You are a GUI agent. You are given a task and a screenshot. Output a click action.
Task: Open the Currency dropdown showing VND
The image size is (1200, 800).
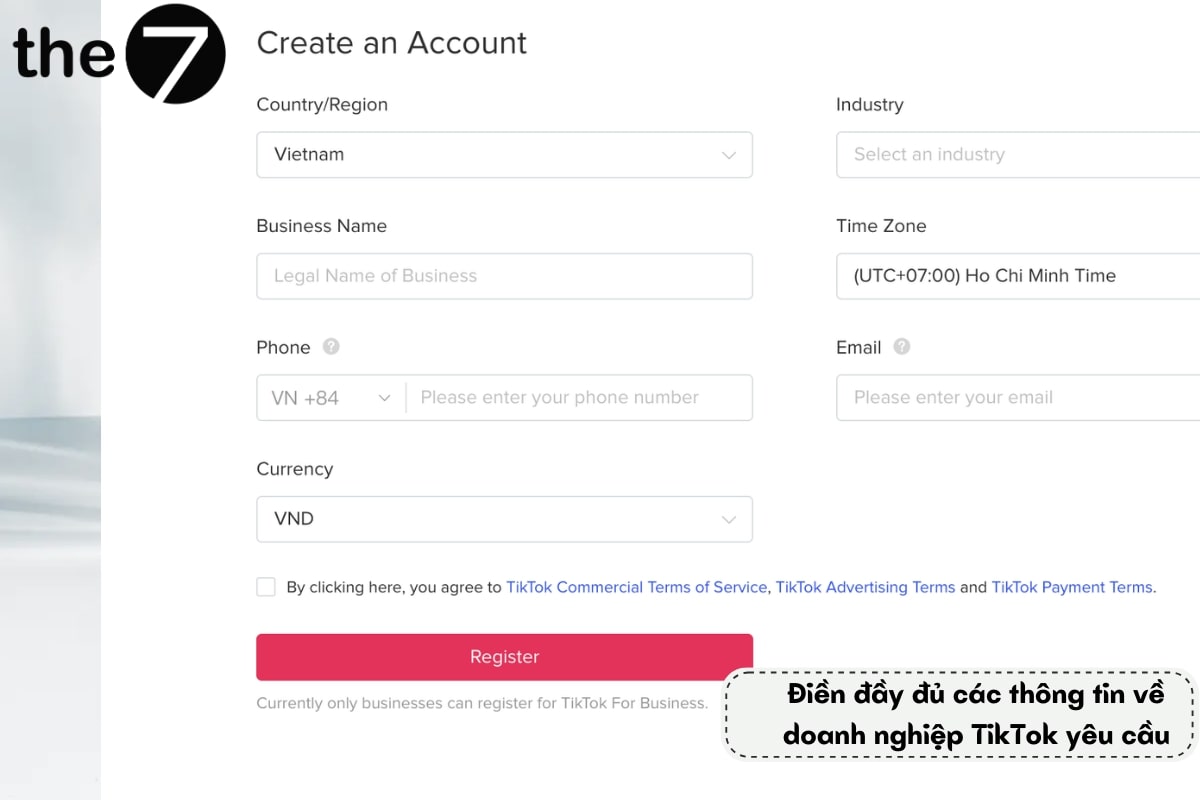click(x=504, y=519)
